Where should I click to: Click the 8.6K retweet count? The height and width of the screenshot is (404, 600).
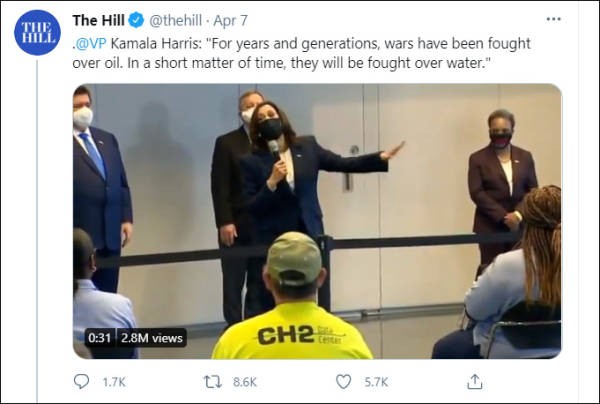(244, 382)
